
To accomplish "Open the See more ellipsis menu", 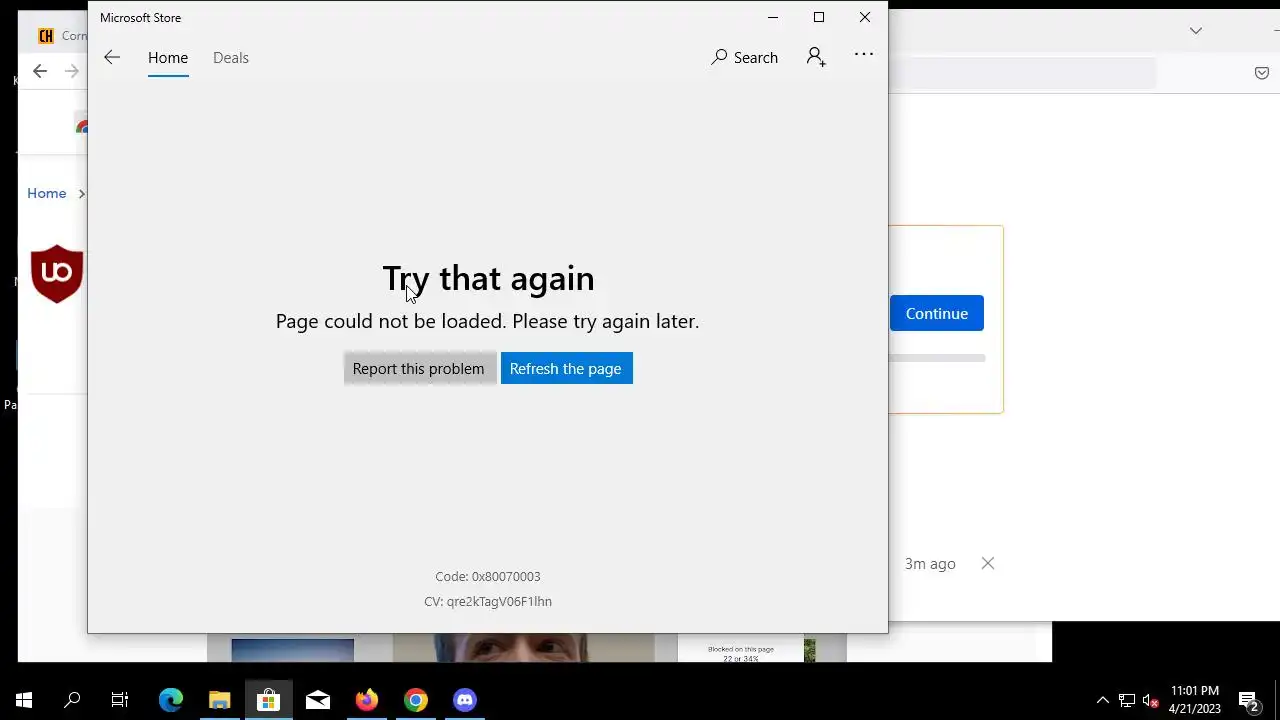I will coord(864,55).
